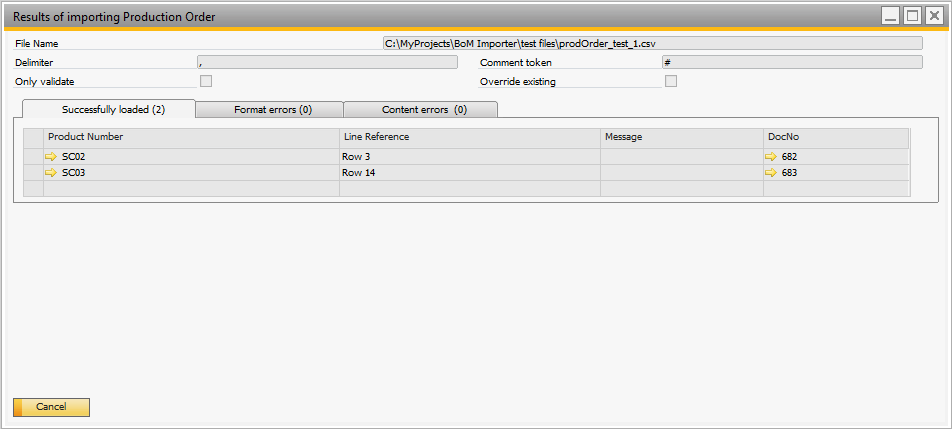Maximize the results window
The width and height of the screenshot is (952, 429).
pos(912,16)
